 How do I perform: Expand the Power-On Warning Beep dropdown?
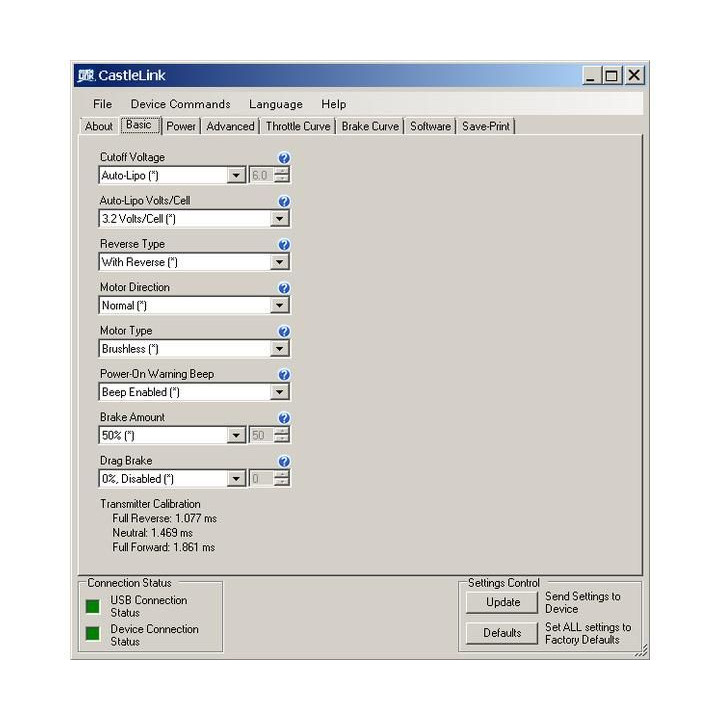[279, 392]
